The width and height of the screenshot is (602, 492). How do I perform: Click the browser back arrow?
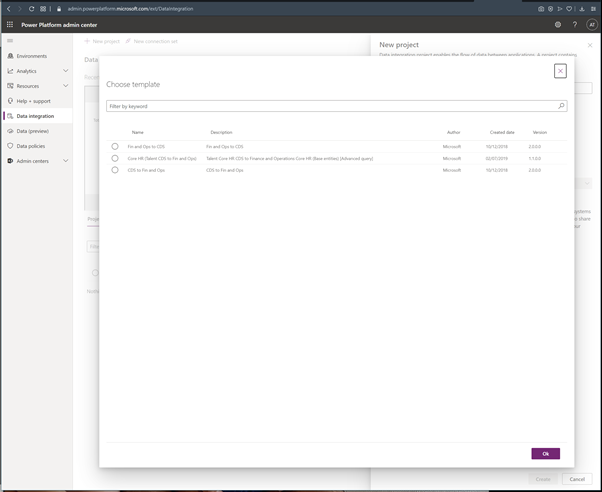pyautogui.click(x=8, y=9)
